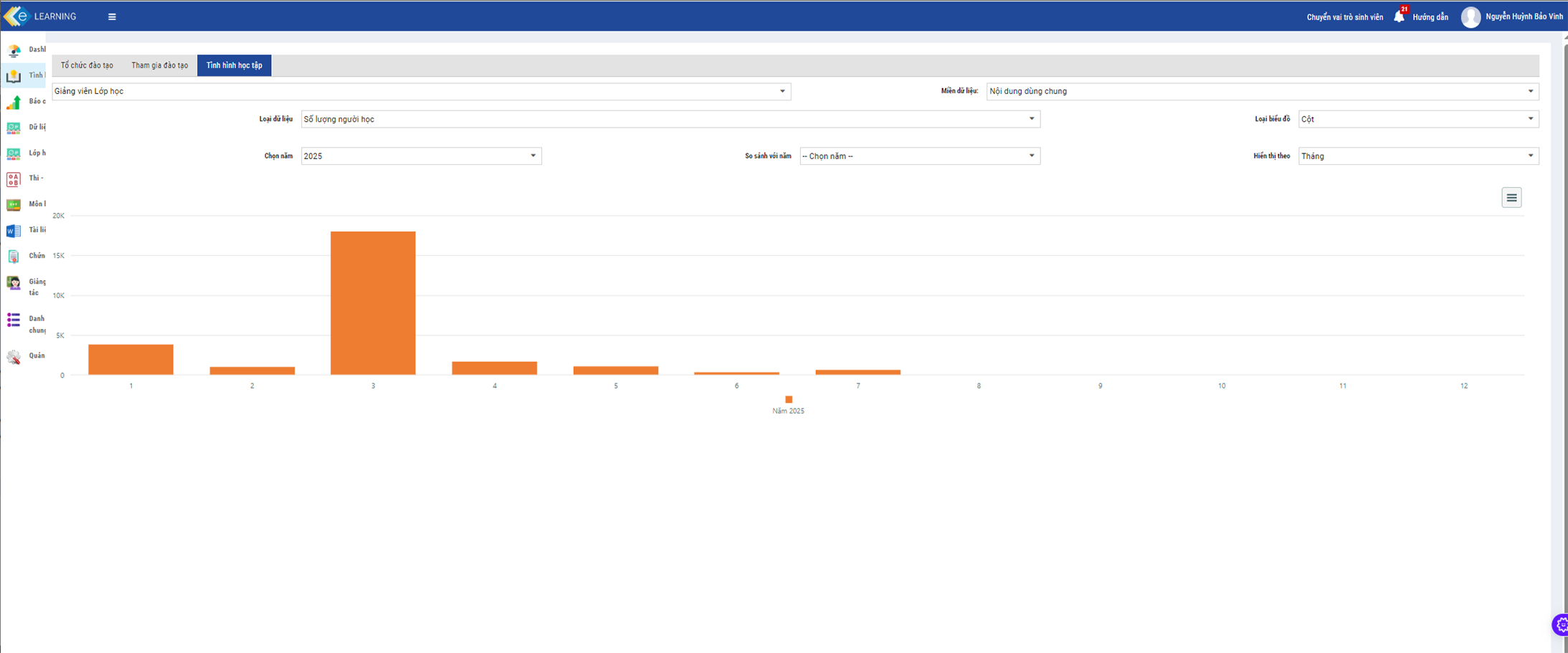1568x653 pixels.
Task: Open the 'Quản' gear wrench icon
Action: click(14, 356)
